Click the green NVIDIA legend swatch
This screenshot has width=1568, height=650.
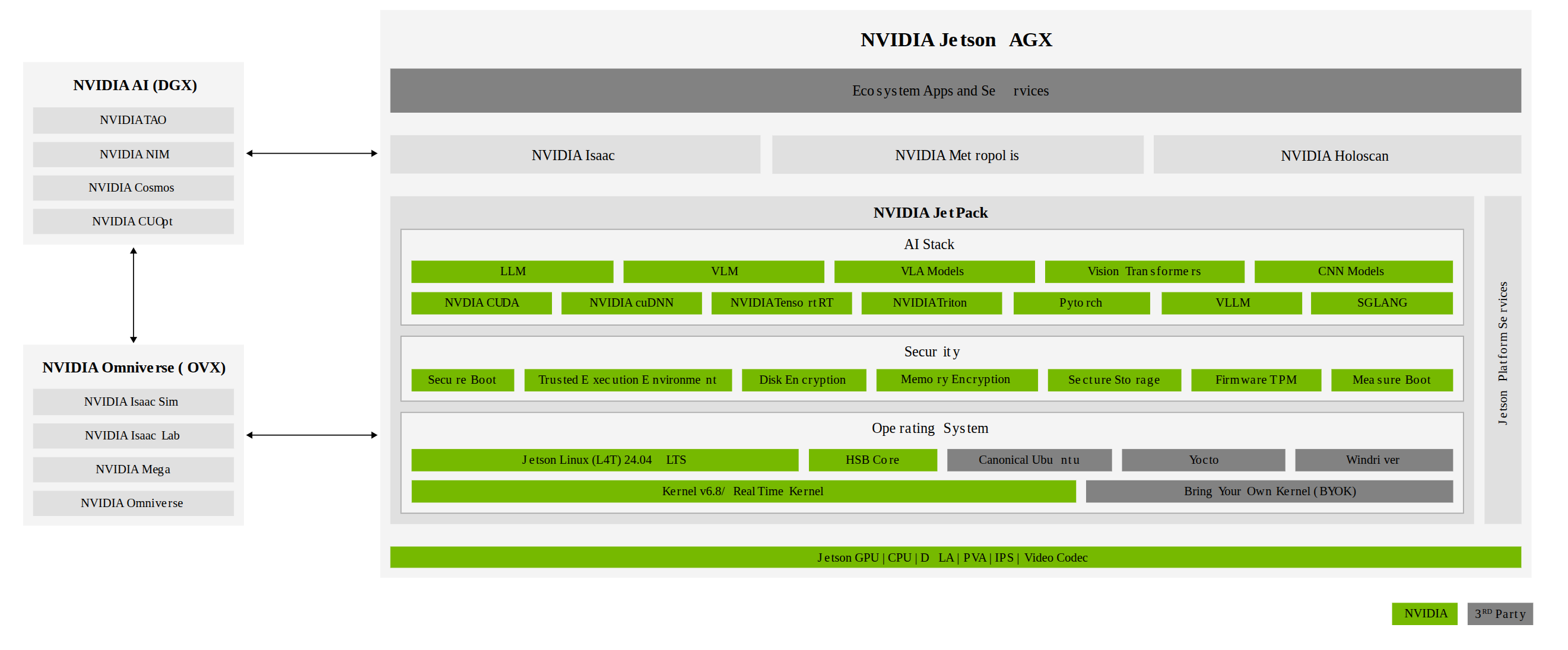[x=1425, y=614]
